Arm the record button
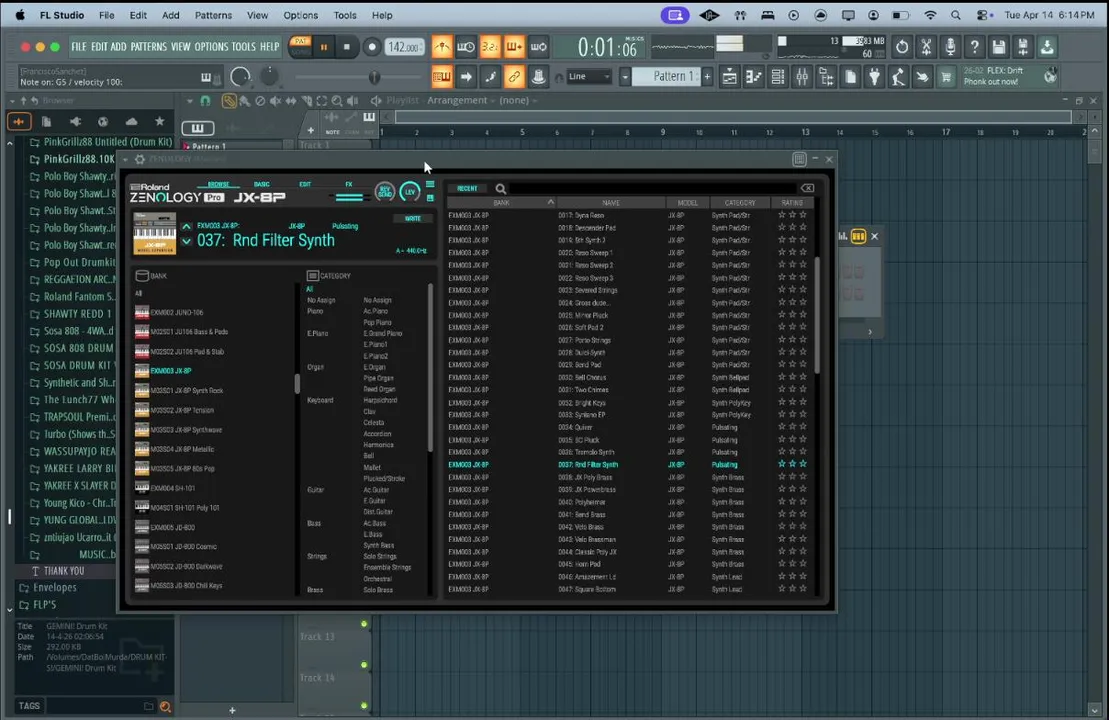The image size is (1109, 720). click(371, 47)
